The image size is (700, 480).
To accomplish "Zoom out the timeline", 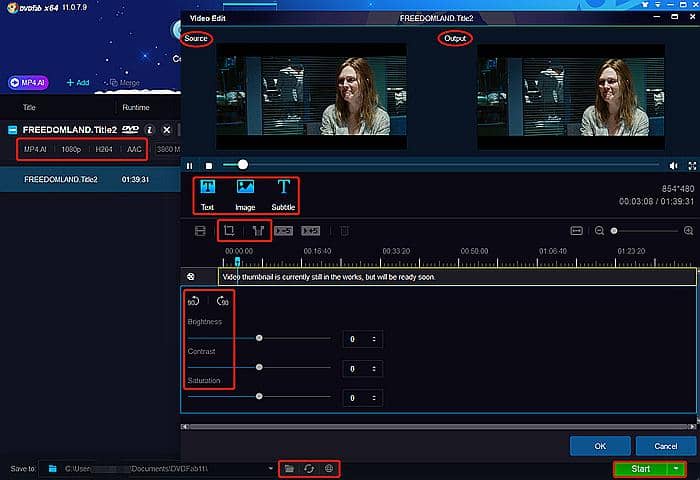I will tap(600, 231).
